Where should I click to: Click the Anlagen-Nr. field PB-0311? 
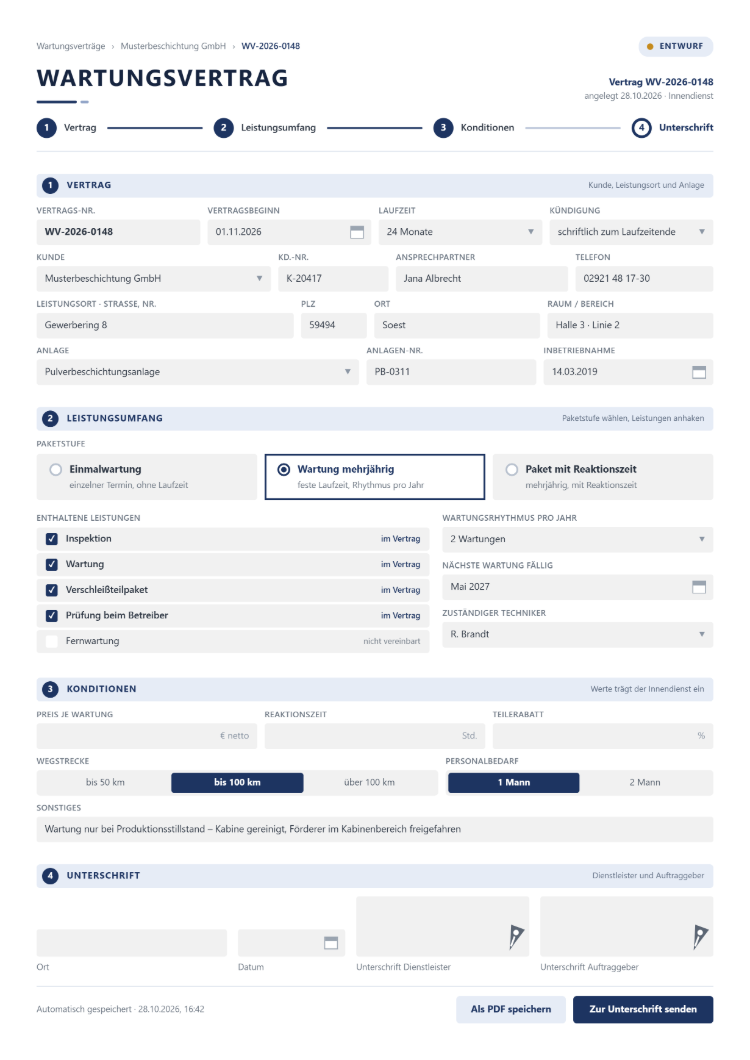(451, 372)
